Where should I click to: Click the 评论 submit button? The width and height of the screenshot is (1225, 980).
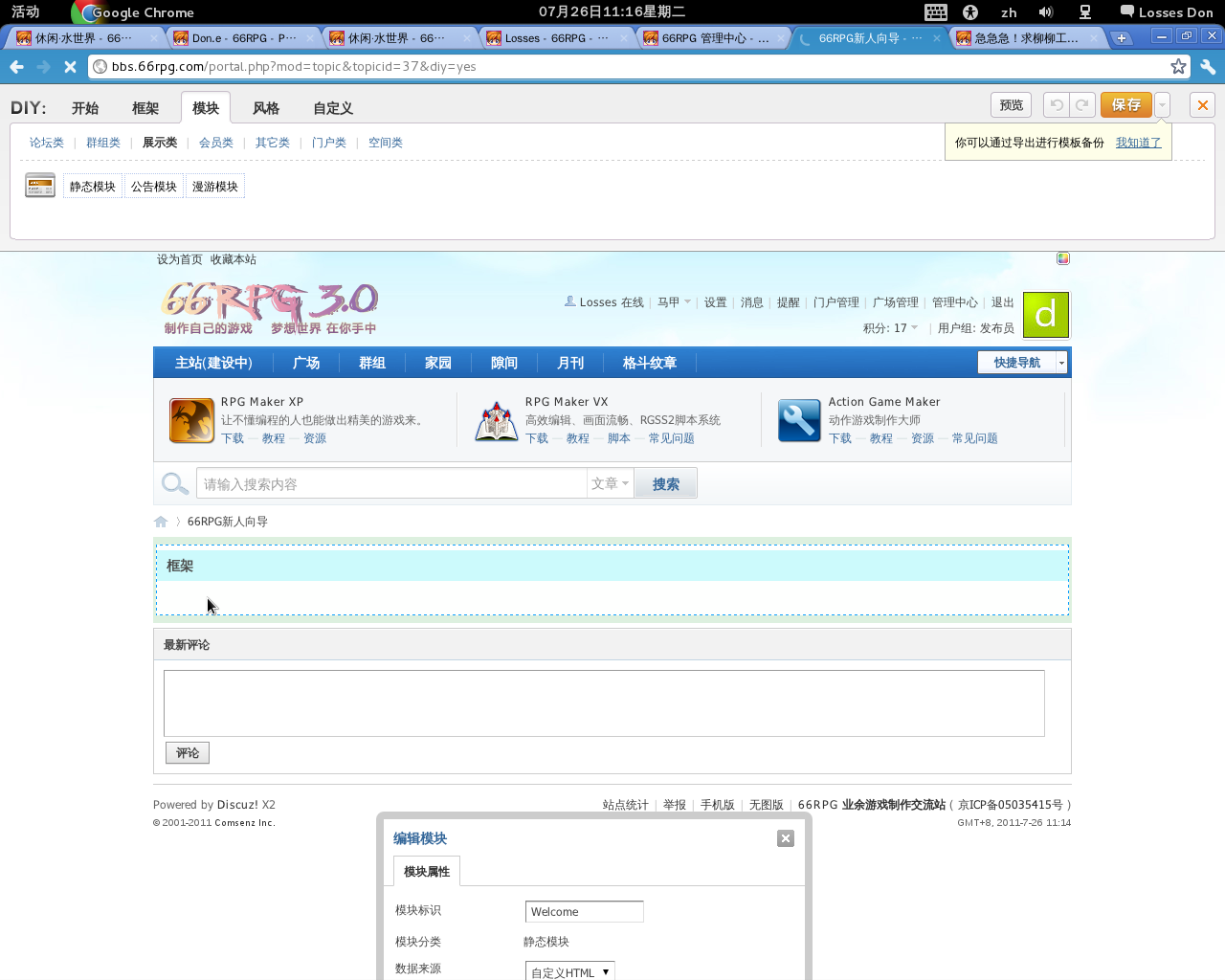(x=188, y=753)
